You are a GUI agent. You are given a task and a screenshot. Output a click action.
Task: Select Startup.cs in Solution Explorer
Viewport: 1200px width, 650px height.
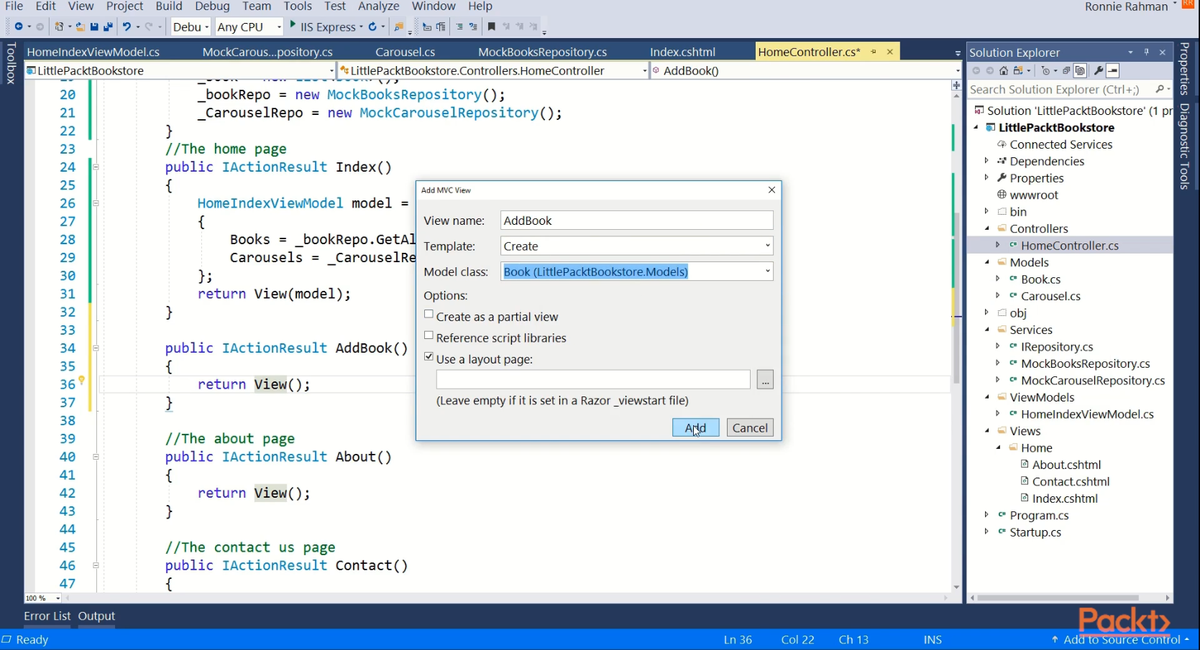click(x=1036, y=532)
